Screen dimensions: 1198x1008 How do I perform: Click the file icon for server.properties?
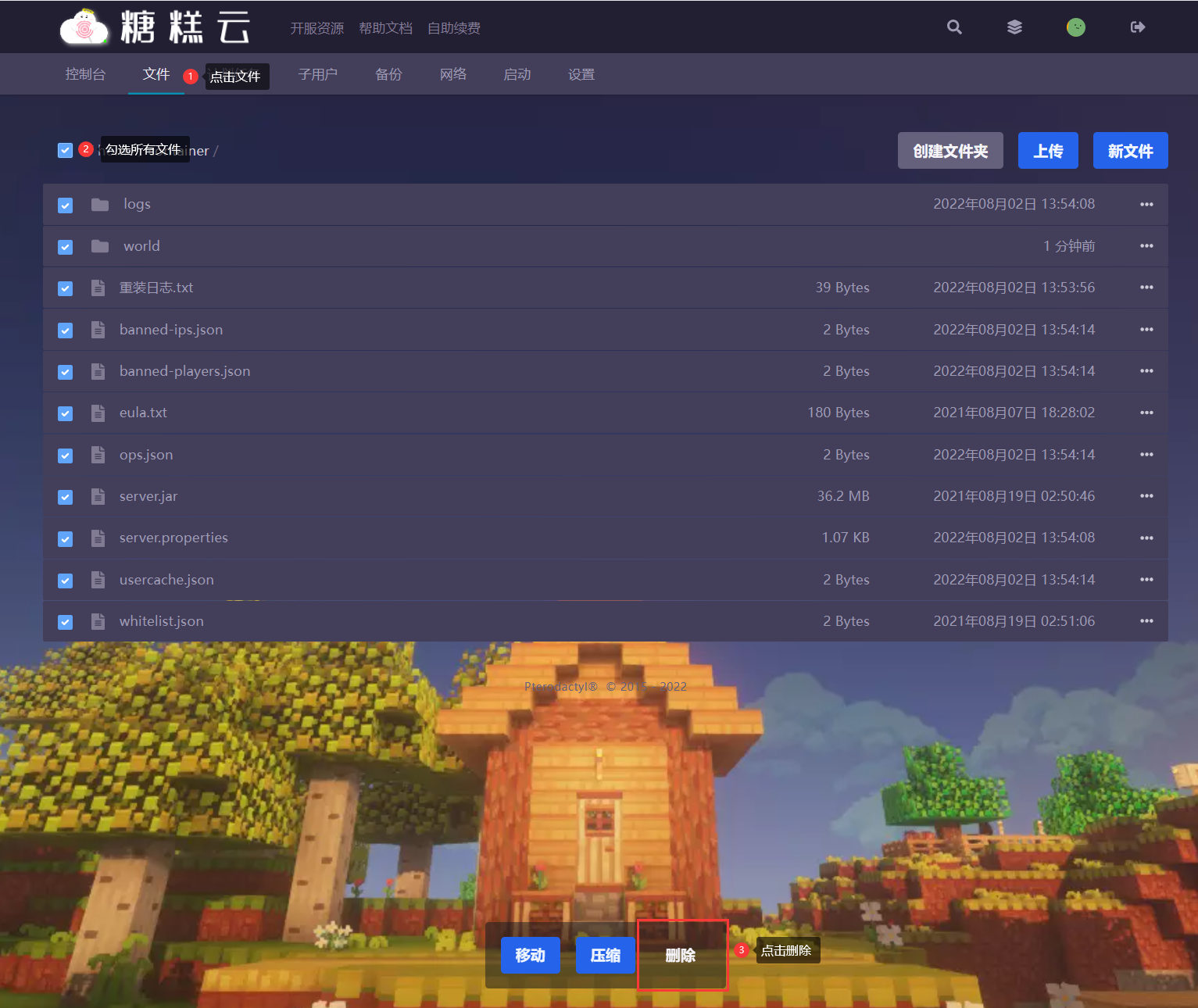[x=98, y=538]
